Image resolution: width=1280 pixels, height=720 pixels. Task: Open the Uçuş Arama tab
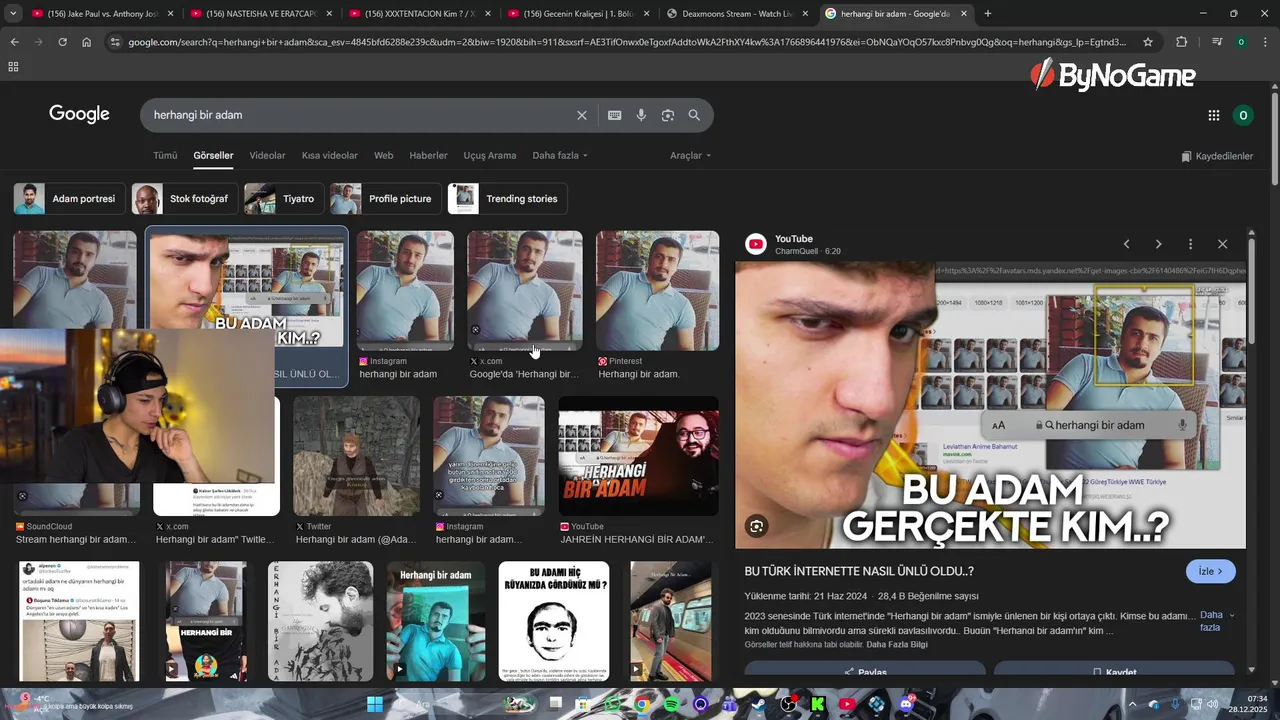[490, 156]
